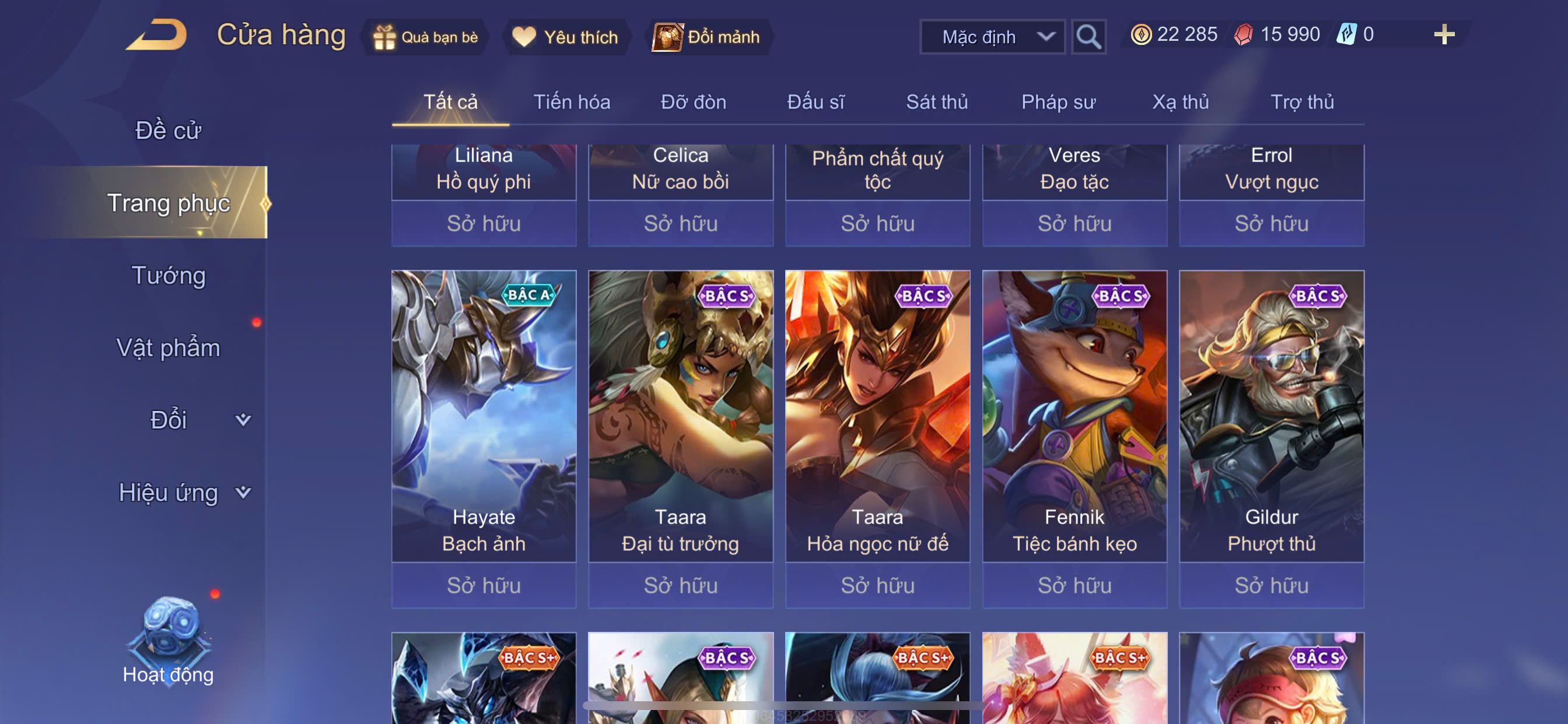Open the search magnifier icon
This screenshot has width=1568, height=724.
(1088, 37)
